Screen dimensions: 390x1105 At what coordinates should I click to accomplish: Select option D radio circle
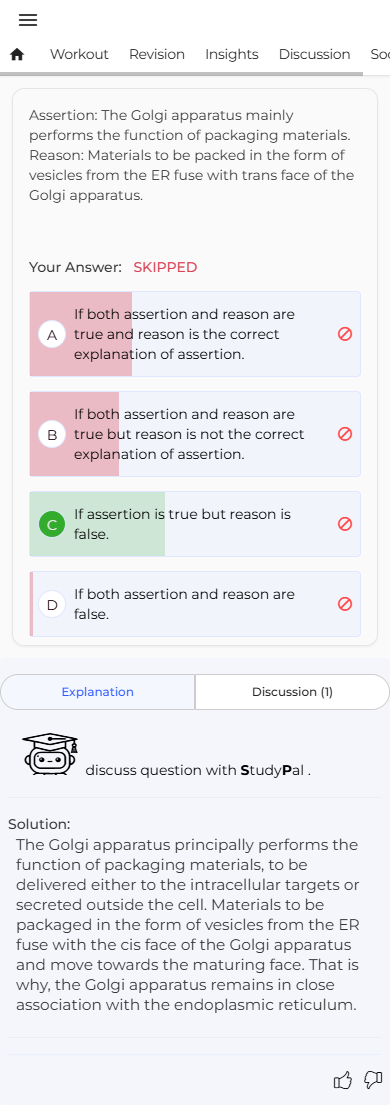click(51, 605)
